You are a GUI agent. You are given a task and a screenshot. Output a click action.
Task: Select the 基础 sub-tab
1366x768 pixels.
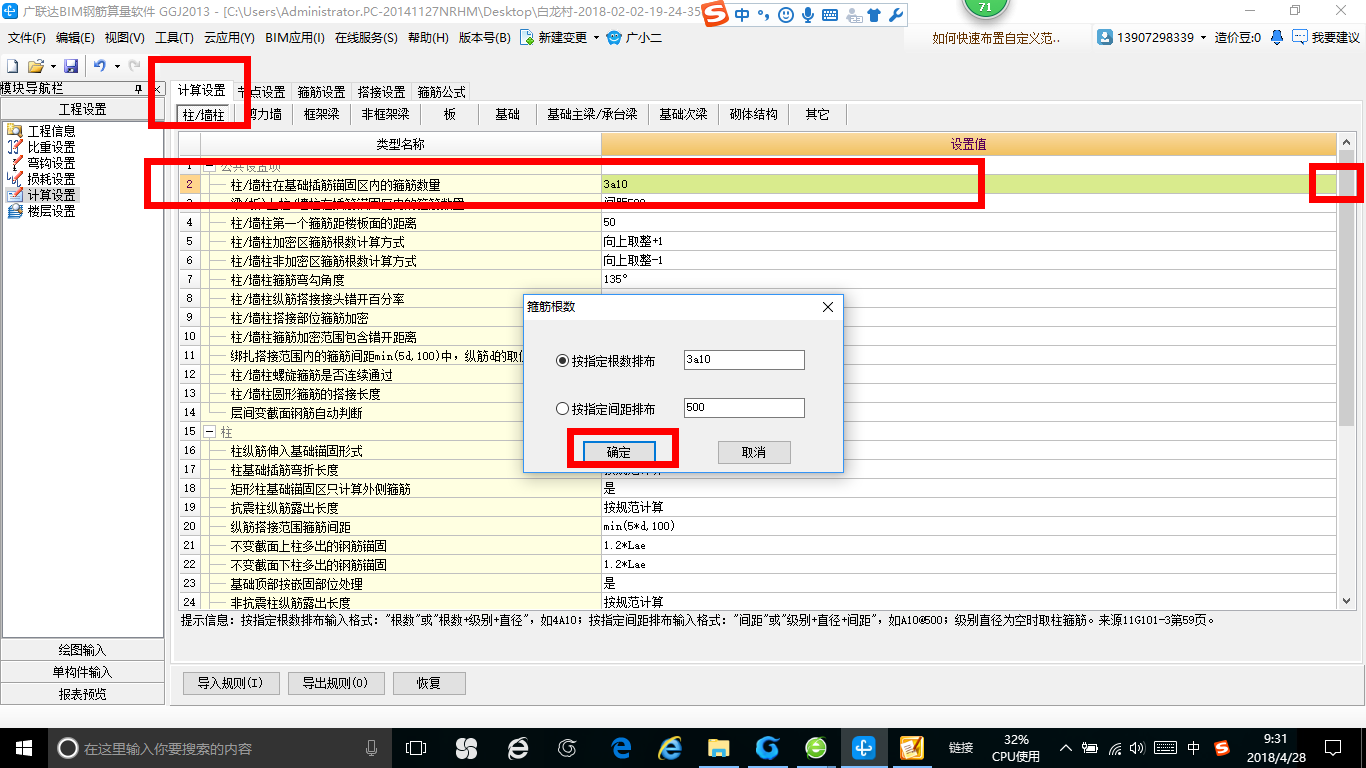click(507, 114)
